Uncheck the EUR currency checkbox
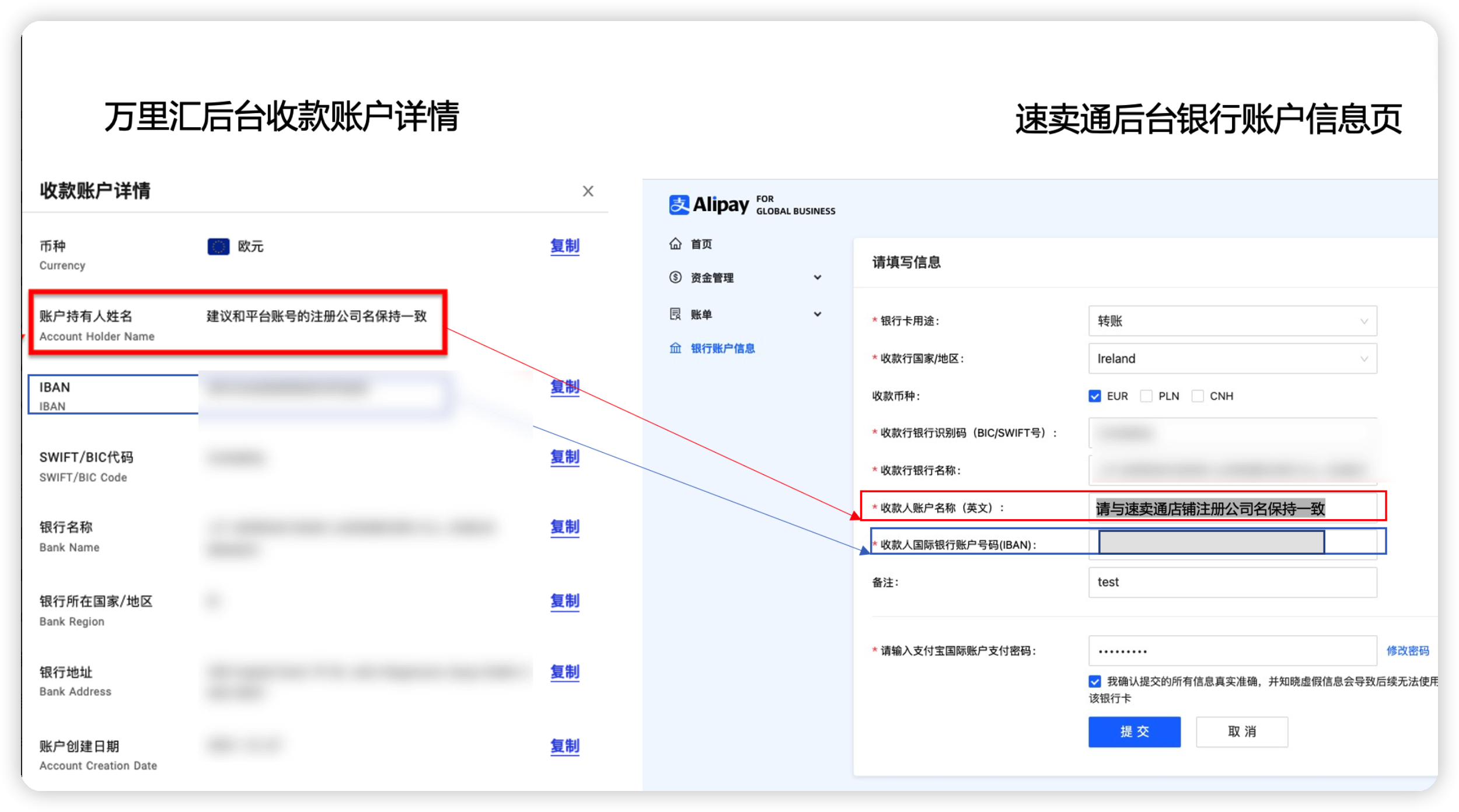This screenshot has width=1459, height=812. pos(1095,396)
